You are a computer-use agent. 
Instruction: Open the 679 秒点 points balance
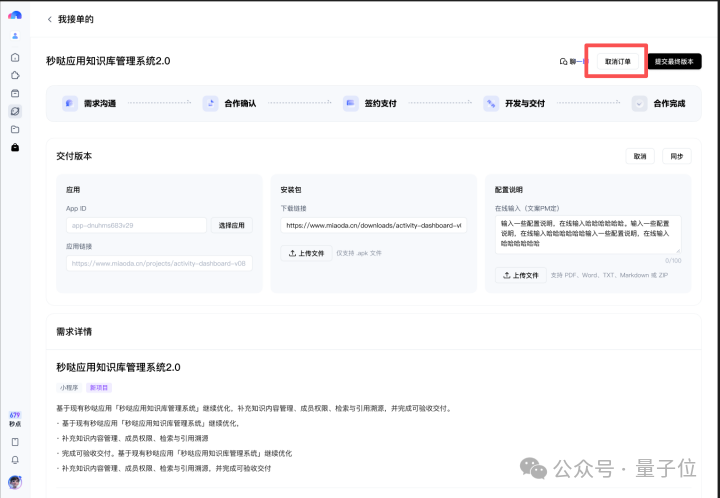15,419
